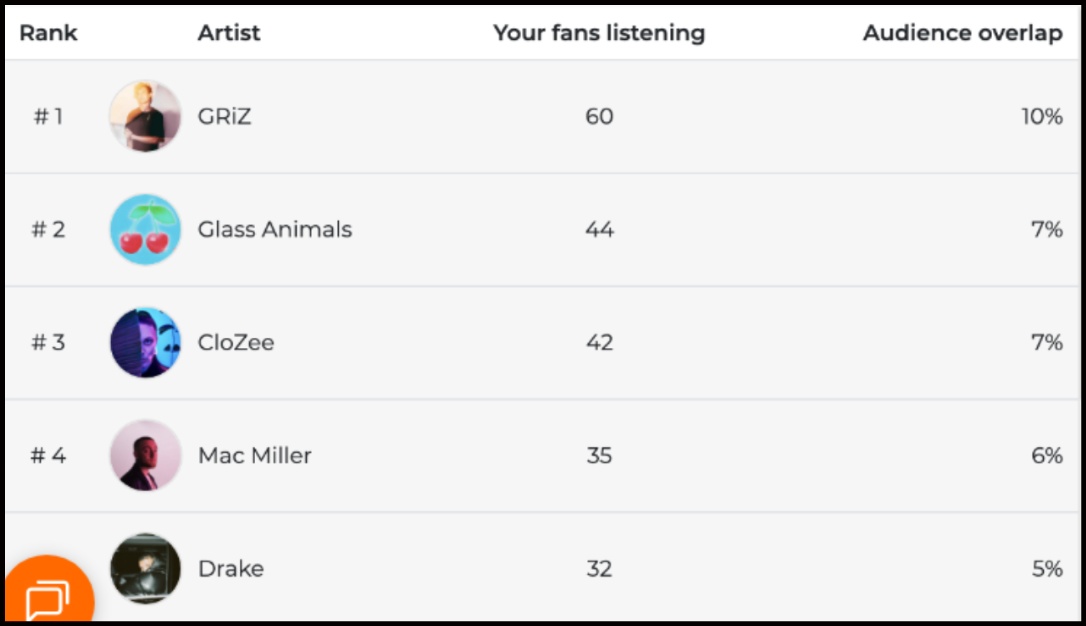Click GRiZ's 60 fans listening value

click(599, 117)
